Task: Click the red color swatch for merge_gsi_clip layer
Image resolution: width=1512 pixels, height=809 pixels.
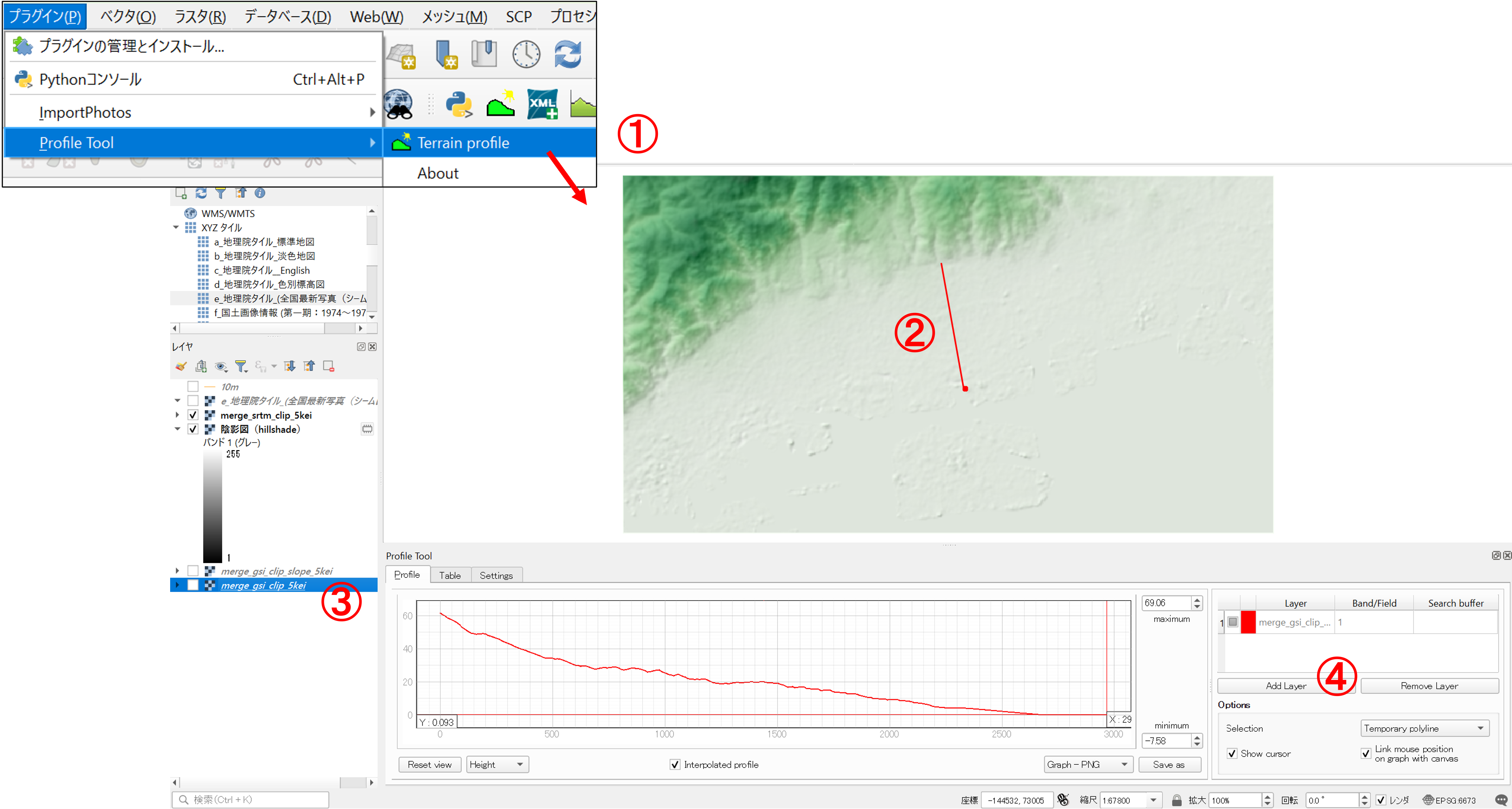Action: tap(1248, 622)
